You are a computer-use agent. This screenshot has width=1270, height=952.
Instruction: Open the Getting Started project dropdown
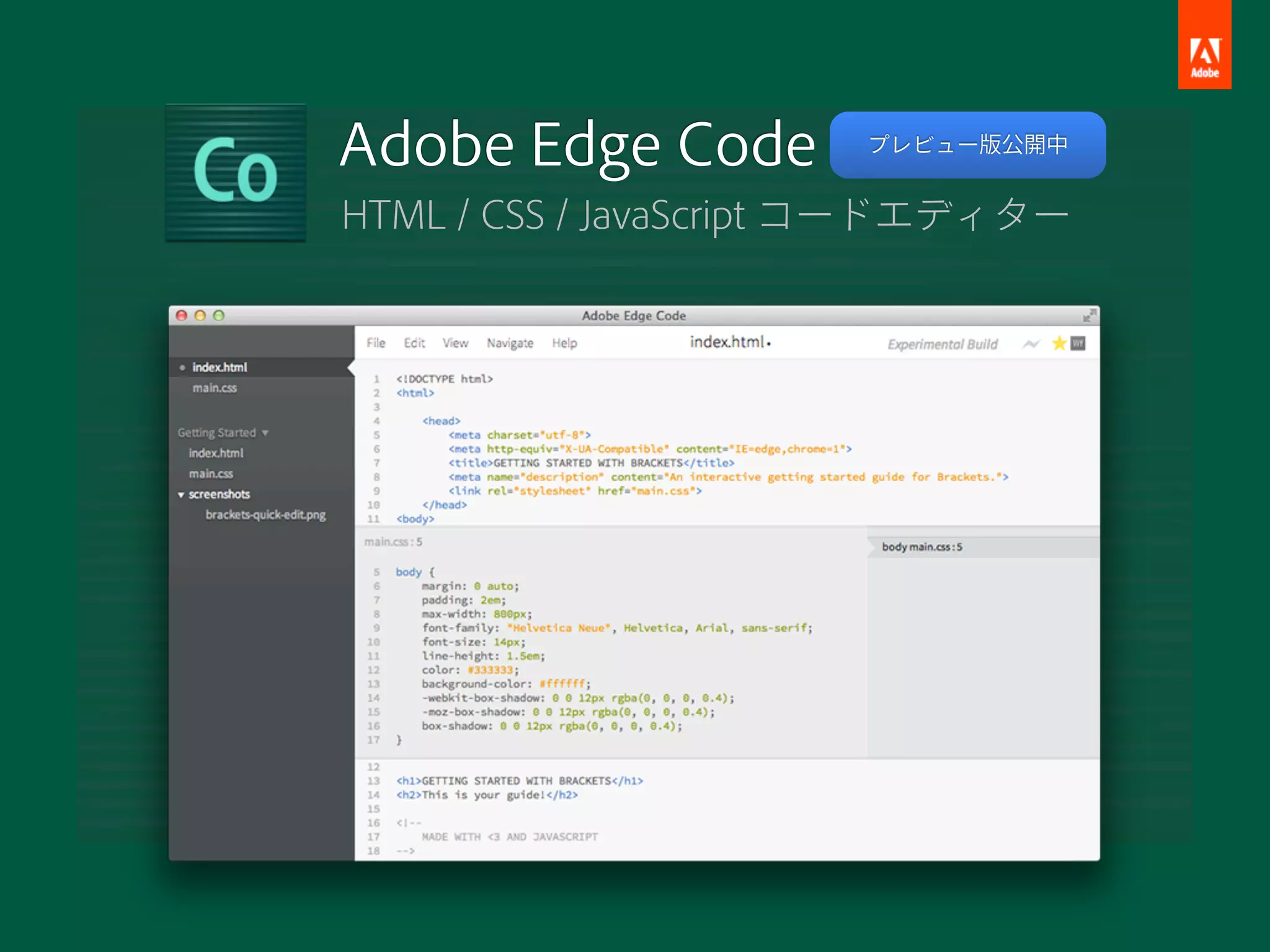click(x=223, y=433)
